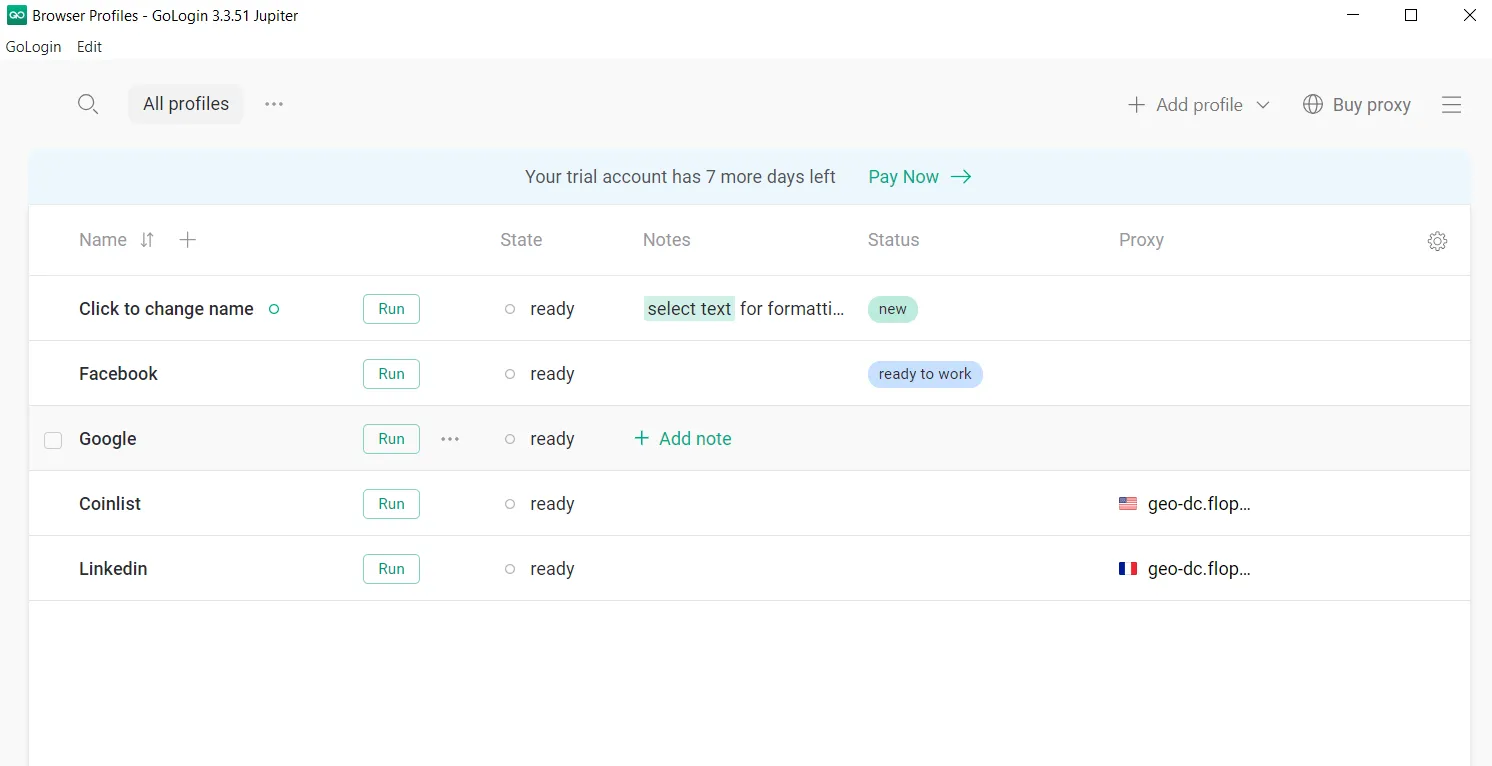Click the Buy proxy globe icon

click(1312, 105)
